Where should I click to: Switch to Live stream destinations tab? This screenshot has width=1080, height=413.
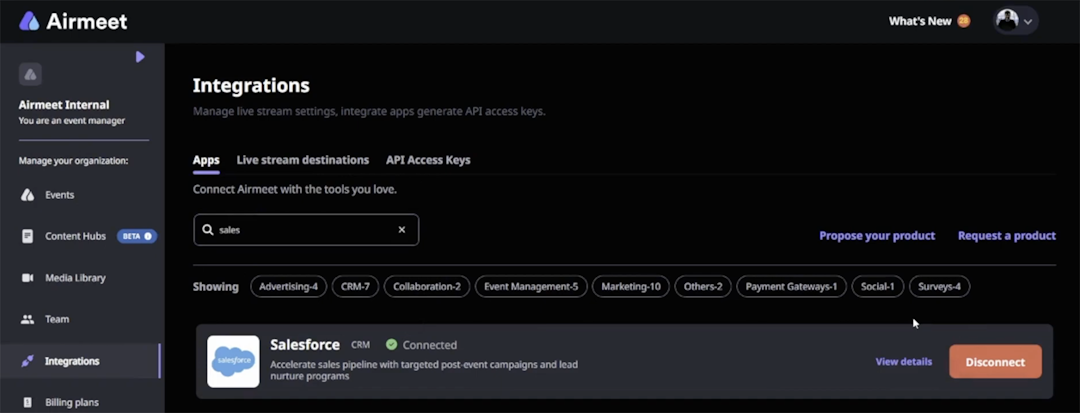click(x=303, y=160)
